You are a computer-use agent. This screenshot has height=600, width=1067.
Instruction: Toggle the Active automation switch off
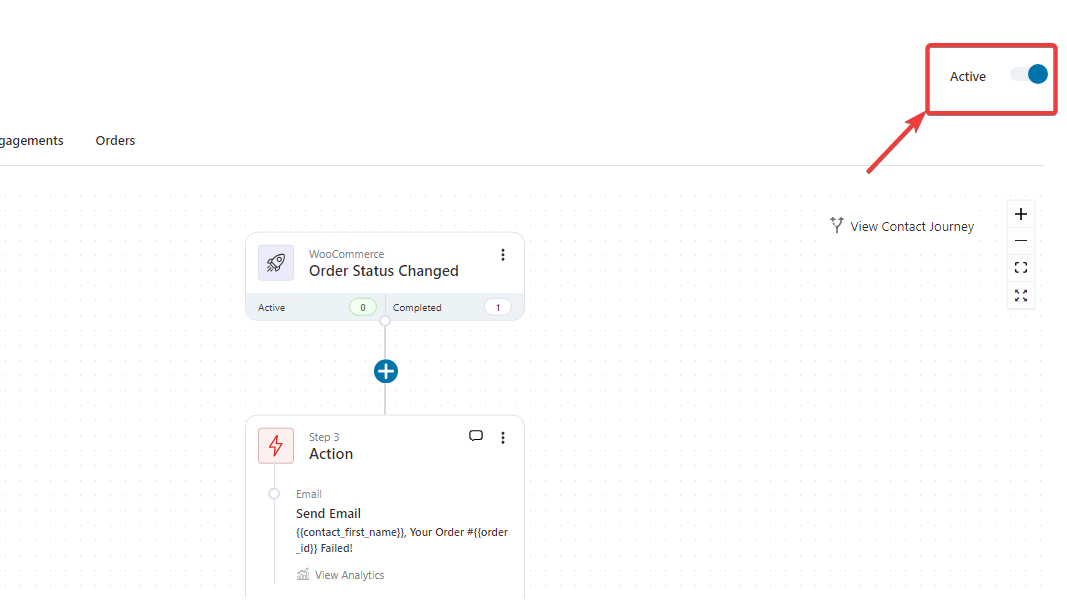point(1029,75)
